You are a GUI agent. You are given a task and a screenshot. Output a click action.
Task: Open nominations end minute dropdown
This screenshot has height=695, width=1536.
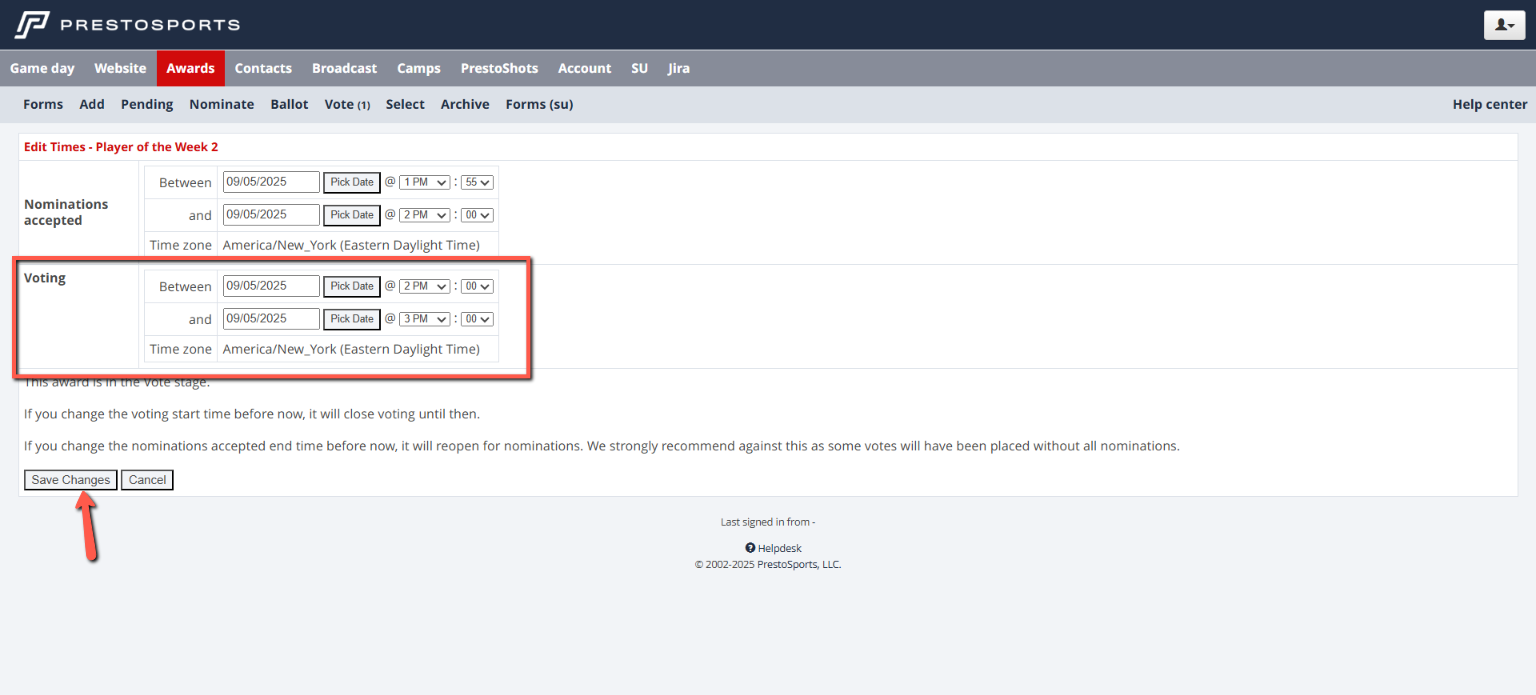tap(478, 215)
